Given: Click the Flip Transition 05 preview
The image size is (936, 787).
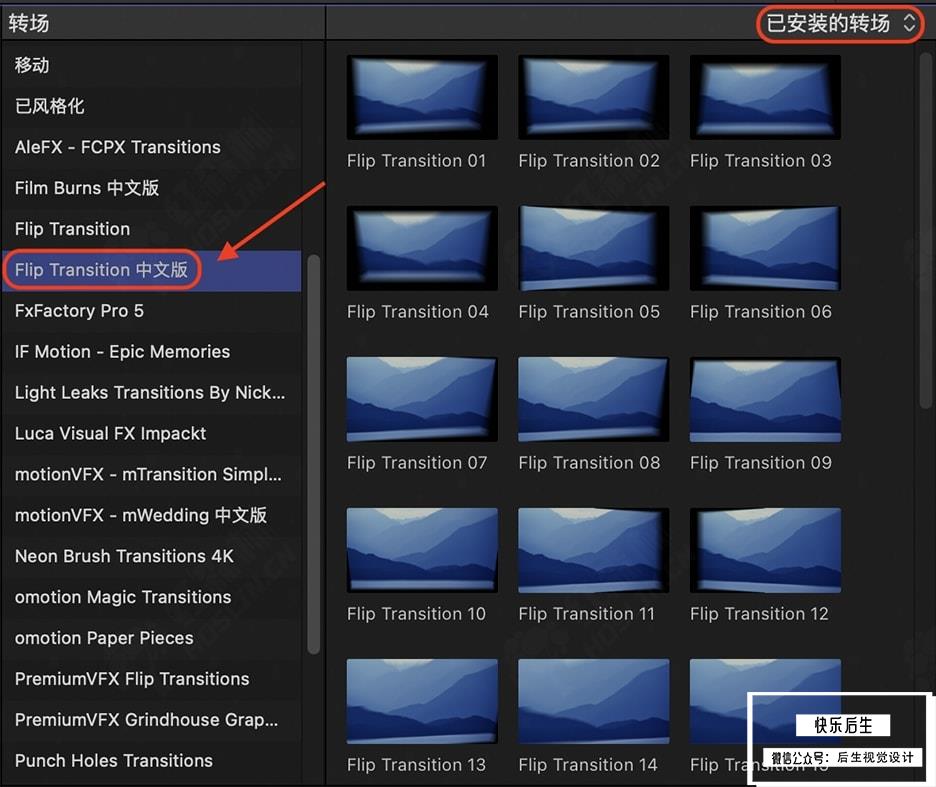Looking at the screenshot, I should (593, 248).
